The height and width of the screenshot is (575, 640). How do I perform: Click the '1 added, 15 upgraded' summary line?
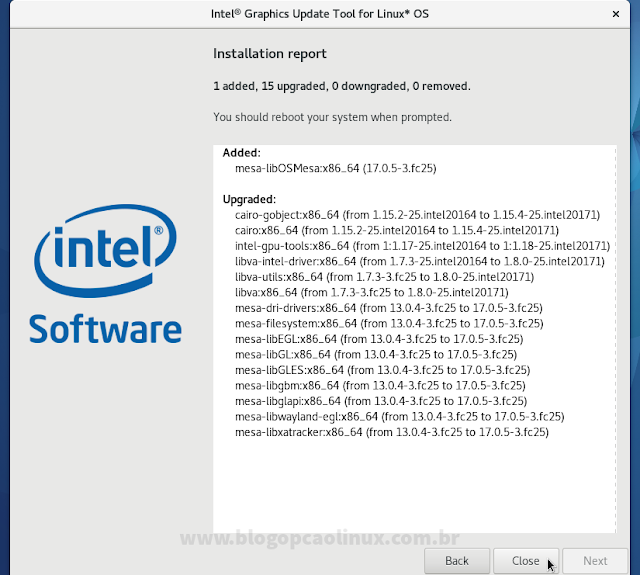[x=342, y=86]
